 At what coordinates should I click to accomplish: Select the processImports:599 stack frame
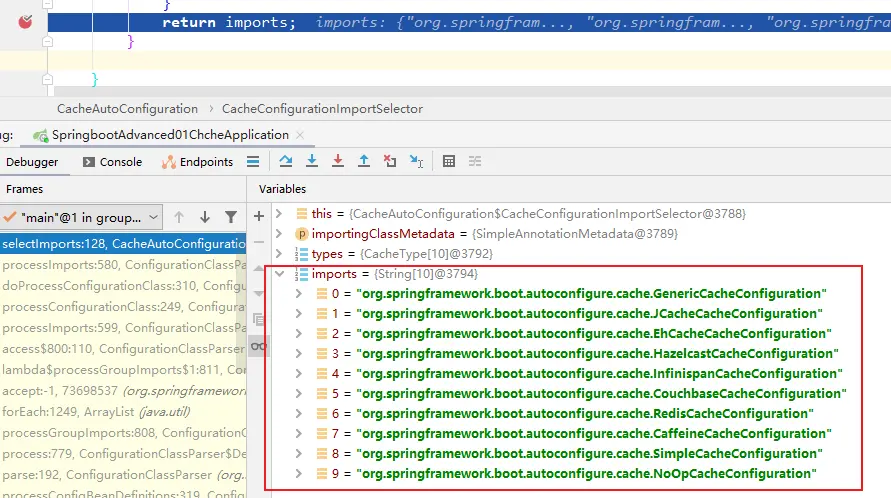point(123,328)
